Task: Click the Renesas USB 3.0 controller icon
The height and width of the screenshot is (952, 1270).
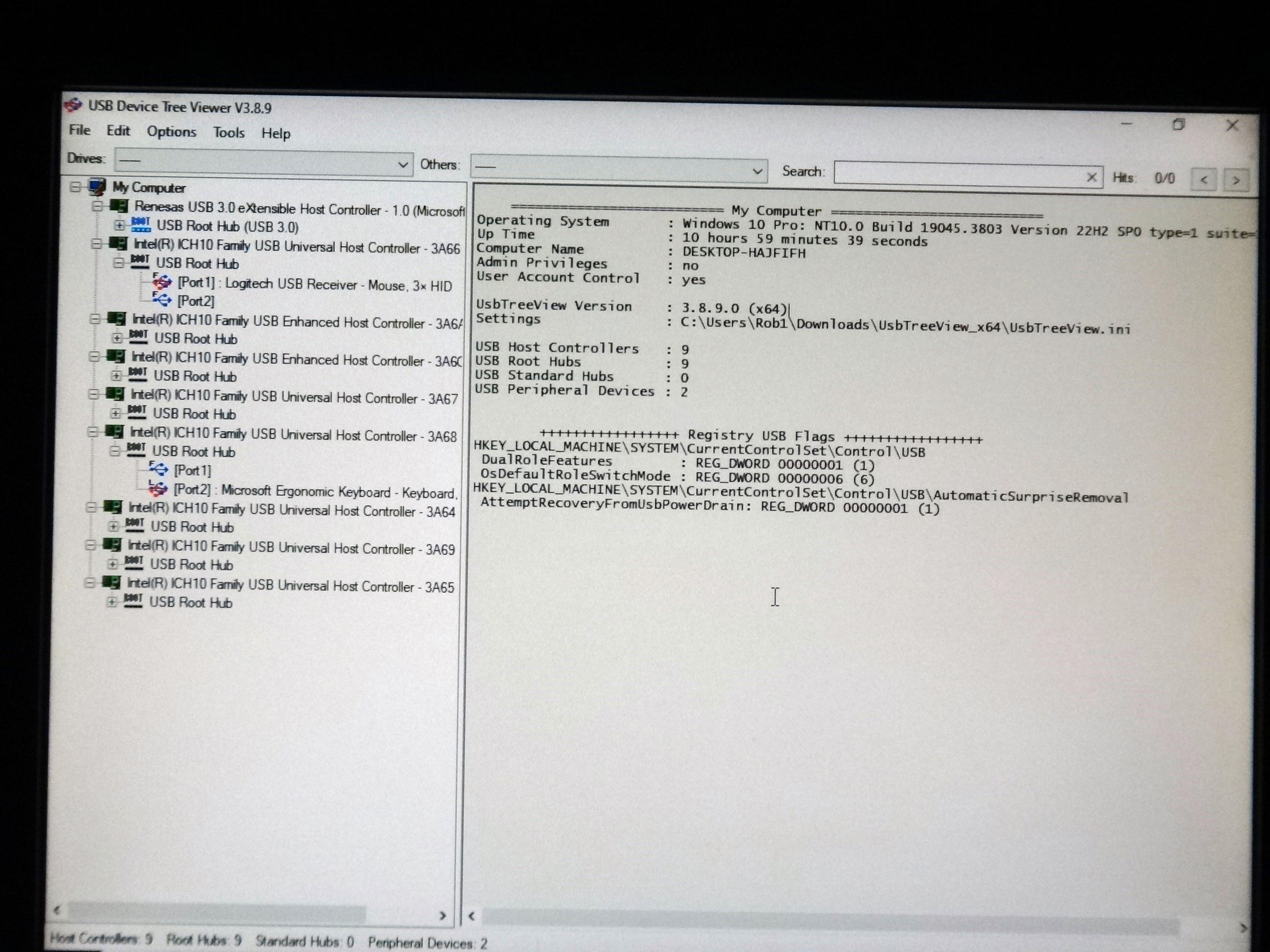Action: pyautogui.click(x=119, y=206)
